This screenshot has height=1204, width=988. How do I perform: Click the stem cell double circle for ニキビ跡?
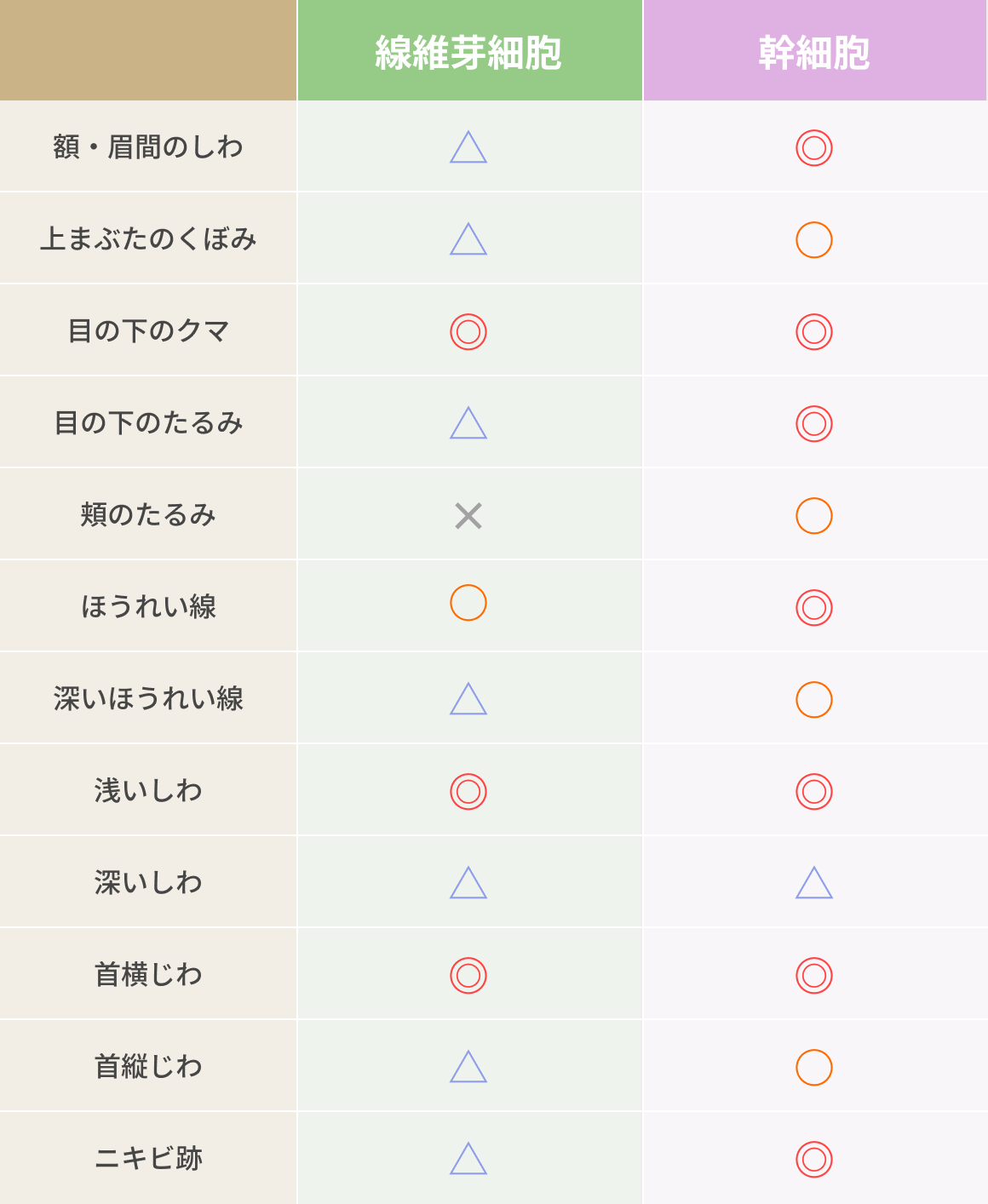click(814, 1160)
